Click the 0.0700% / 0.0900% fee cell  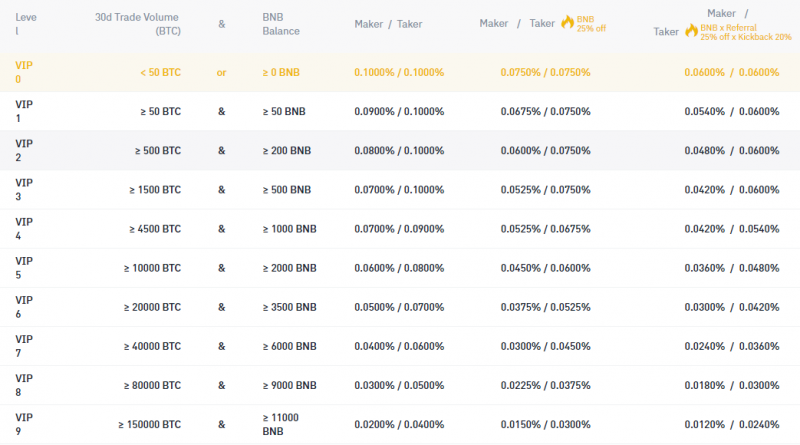point(399,229)
